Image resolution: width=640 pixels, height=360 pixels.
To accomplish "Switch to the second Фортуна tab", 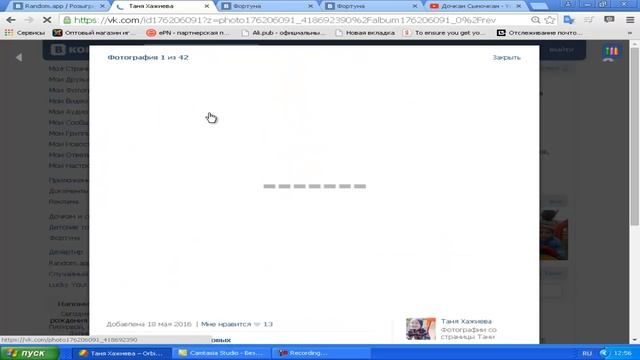I will point(371,6).
